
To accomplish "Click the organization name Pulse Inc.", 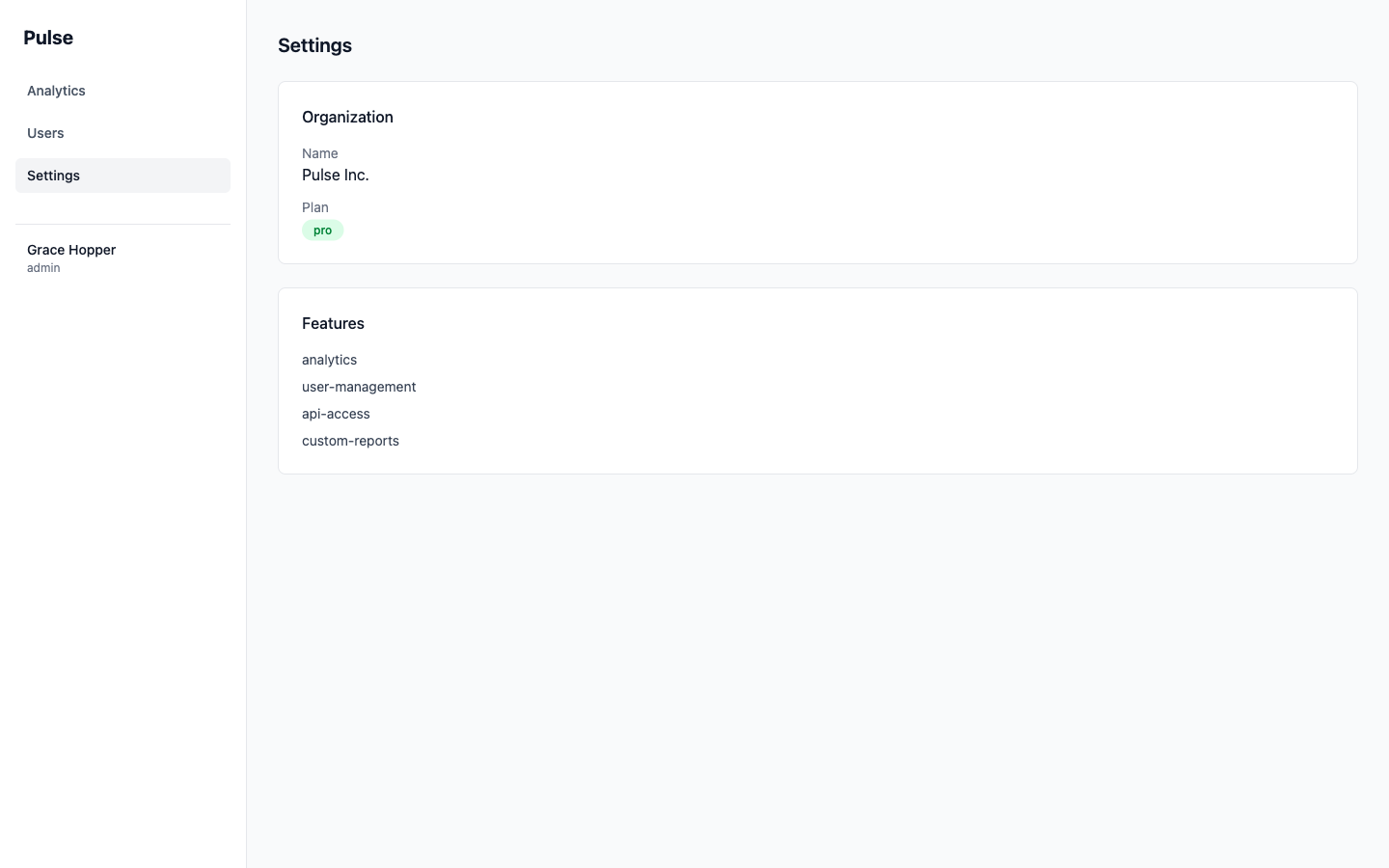I will tap(335, 175).
